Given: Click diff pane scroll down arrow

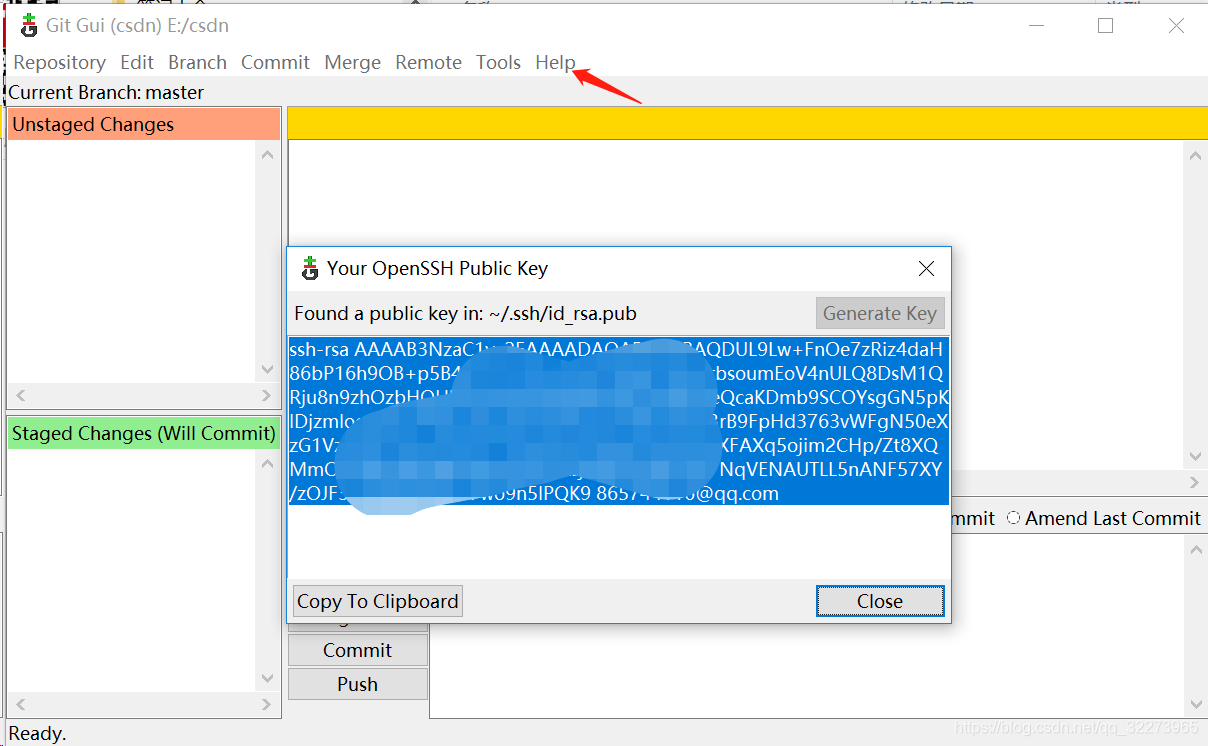Looking at the screenshot, I should point(1196,456).
